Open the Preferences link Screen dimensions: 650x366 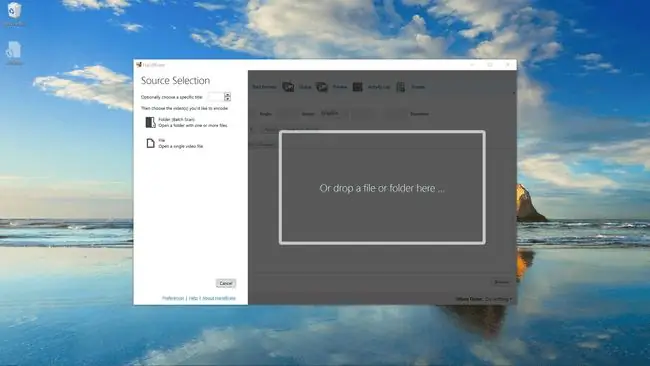(x=173, y=298)
